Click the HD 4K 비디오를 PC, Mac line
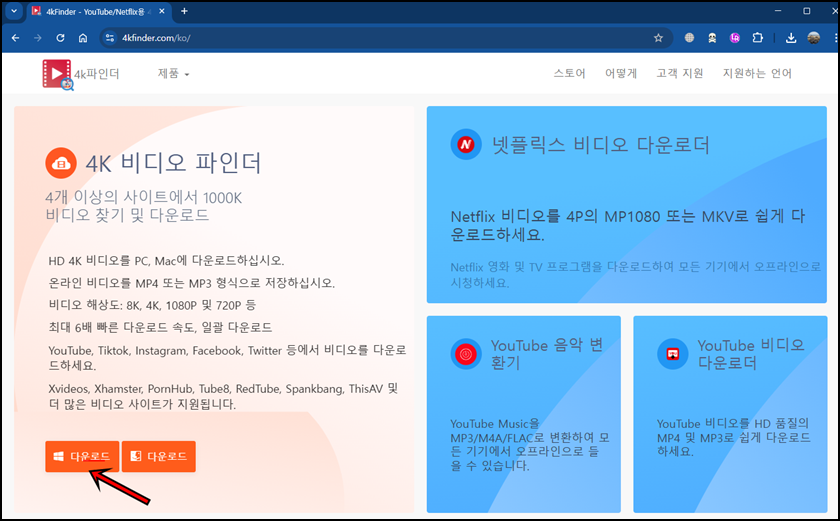Screen dimensions: 840x521 point(166,261)
